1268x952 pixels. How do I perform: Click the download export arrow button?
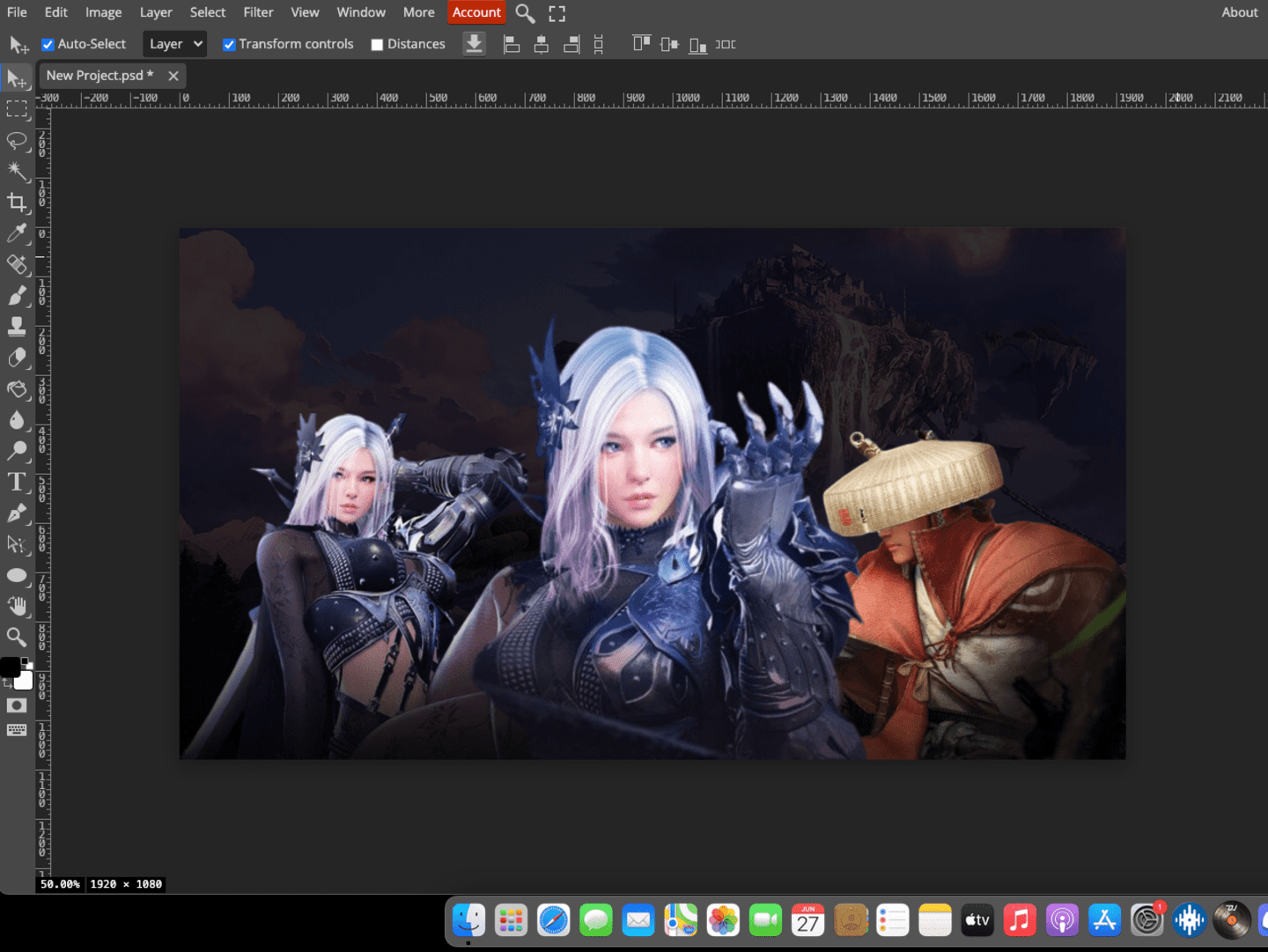474,44
